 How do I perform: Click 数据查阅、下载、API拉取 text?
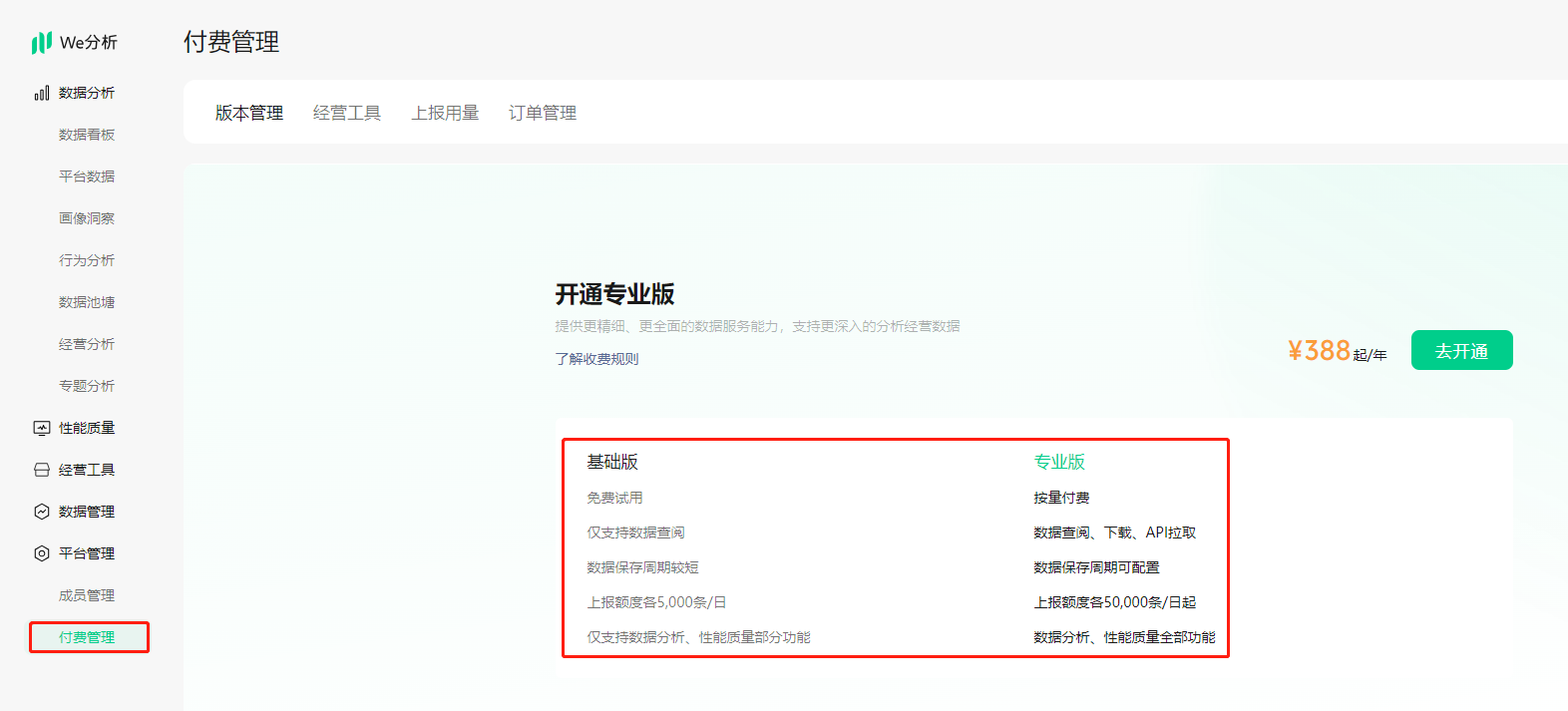1114,533
